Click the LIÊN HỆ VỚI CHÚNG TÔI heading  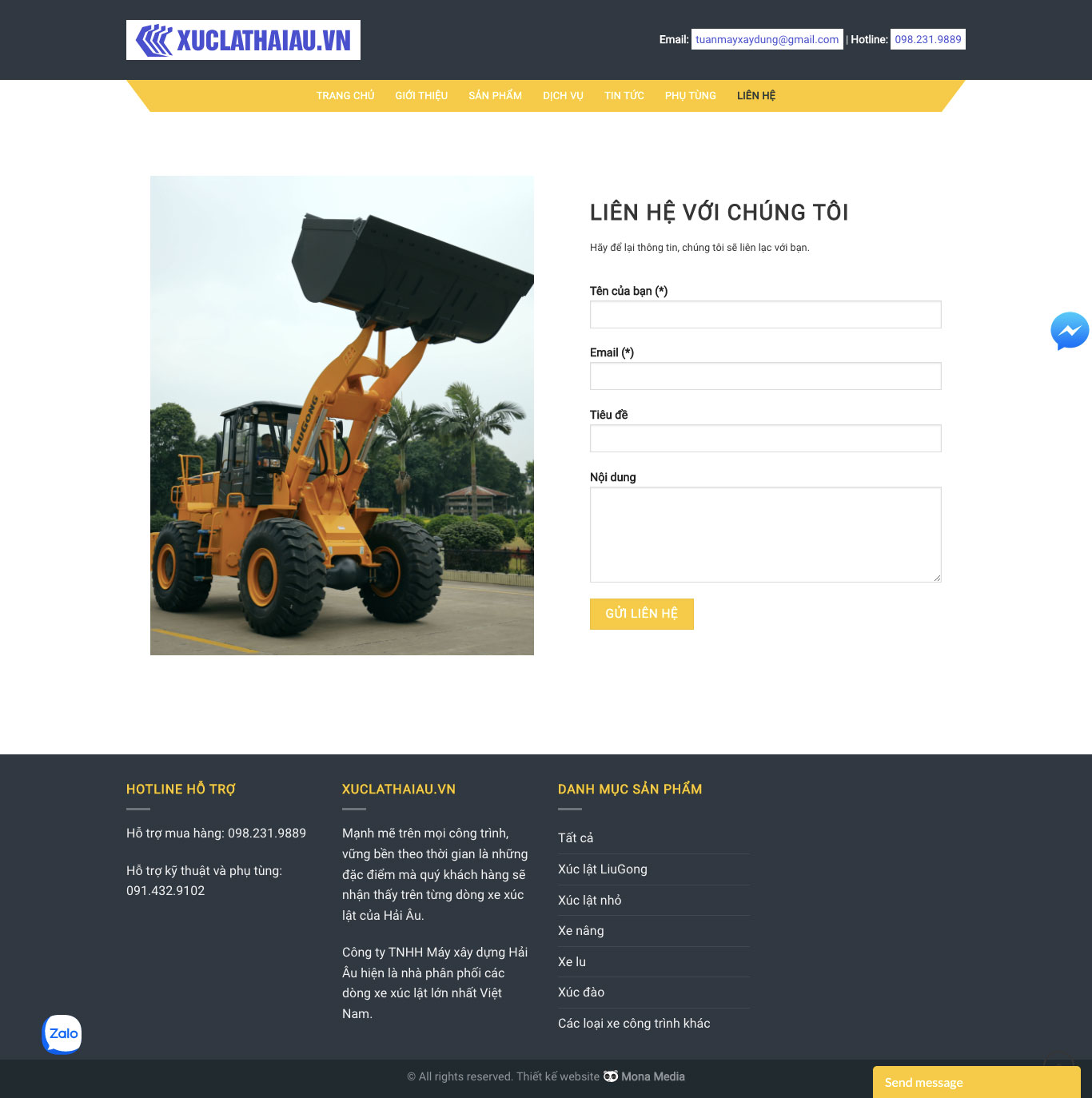[x=719, y=213]
